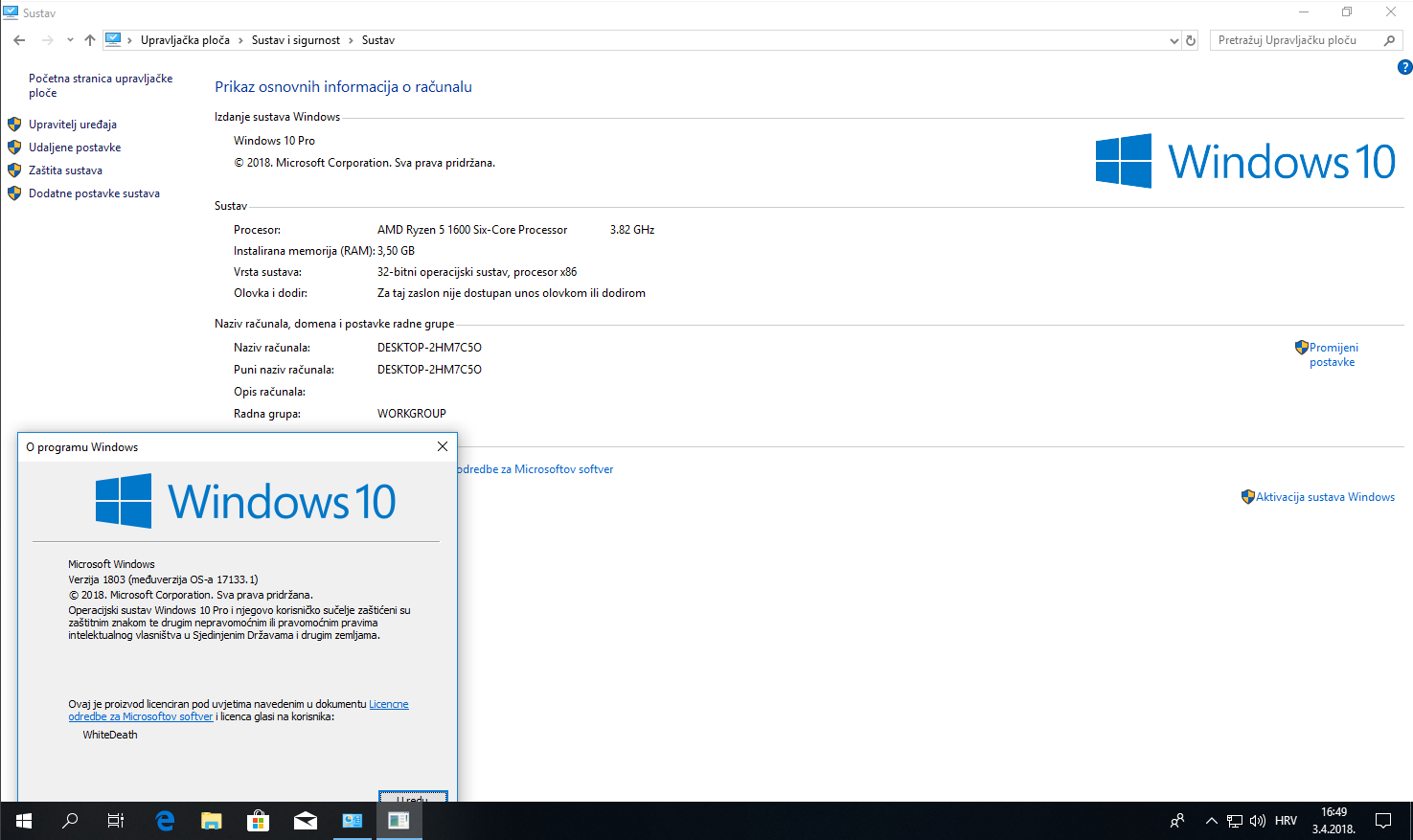Image resolution: width=1413 pixels, height=840 pixels.
Task: Click the network icon in the system tray
Action: tap(1235, 821)
